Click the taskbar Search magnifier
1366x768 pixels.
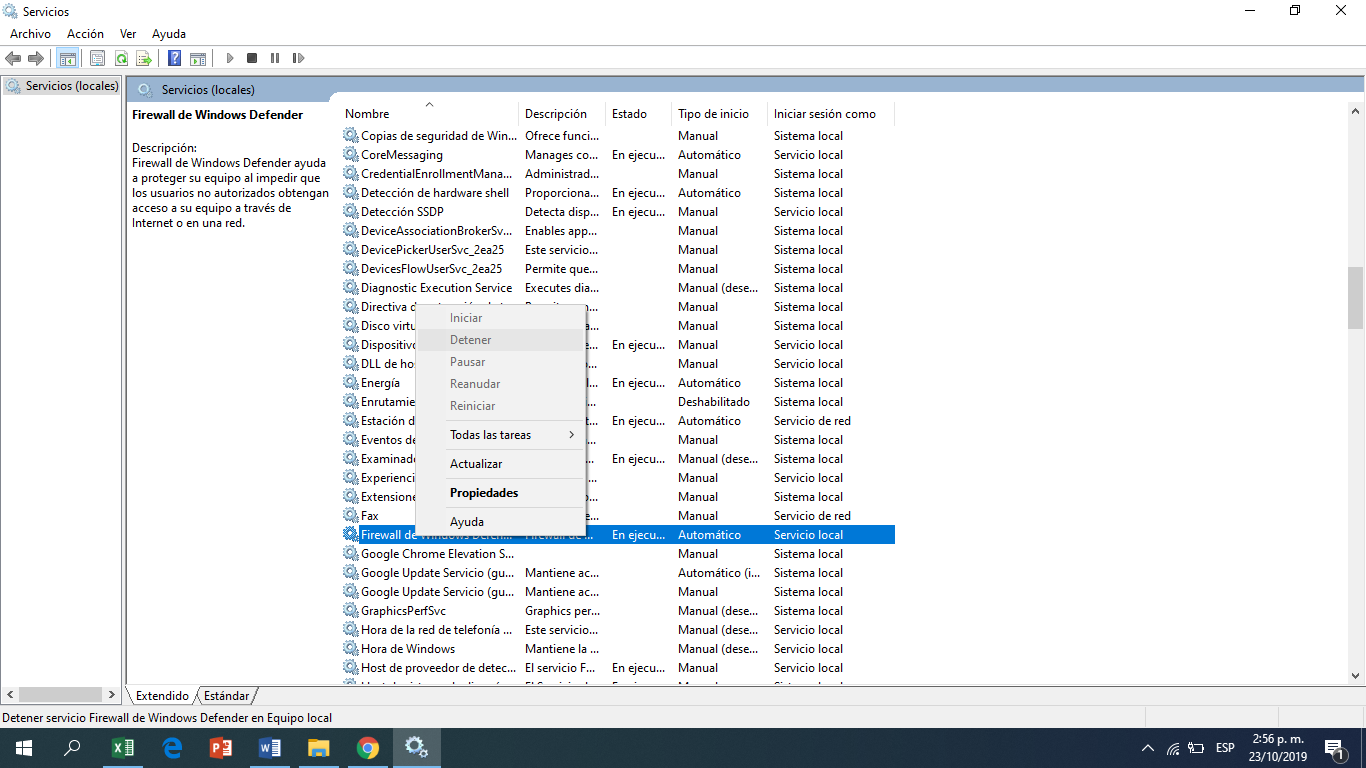pyautogui.click(x=73, y=748)
